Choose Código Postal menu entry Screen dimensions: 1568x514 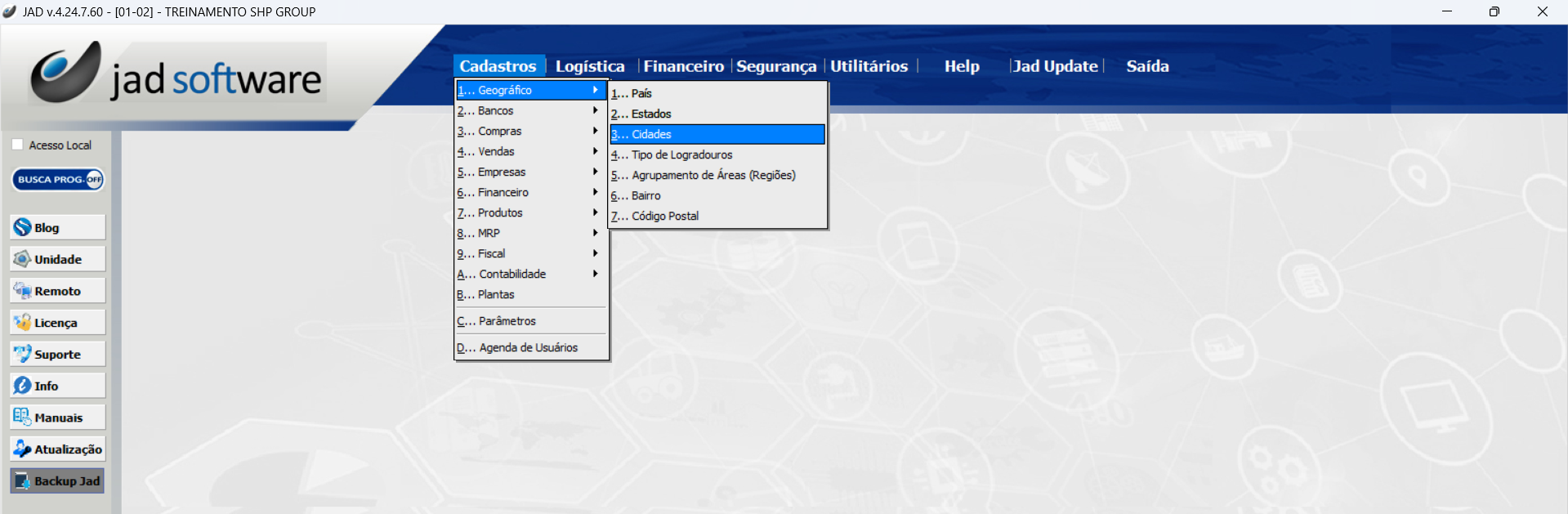pyautogui.click(x=664, y=216)
